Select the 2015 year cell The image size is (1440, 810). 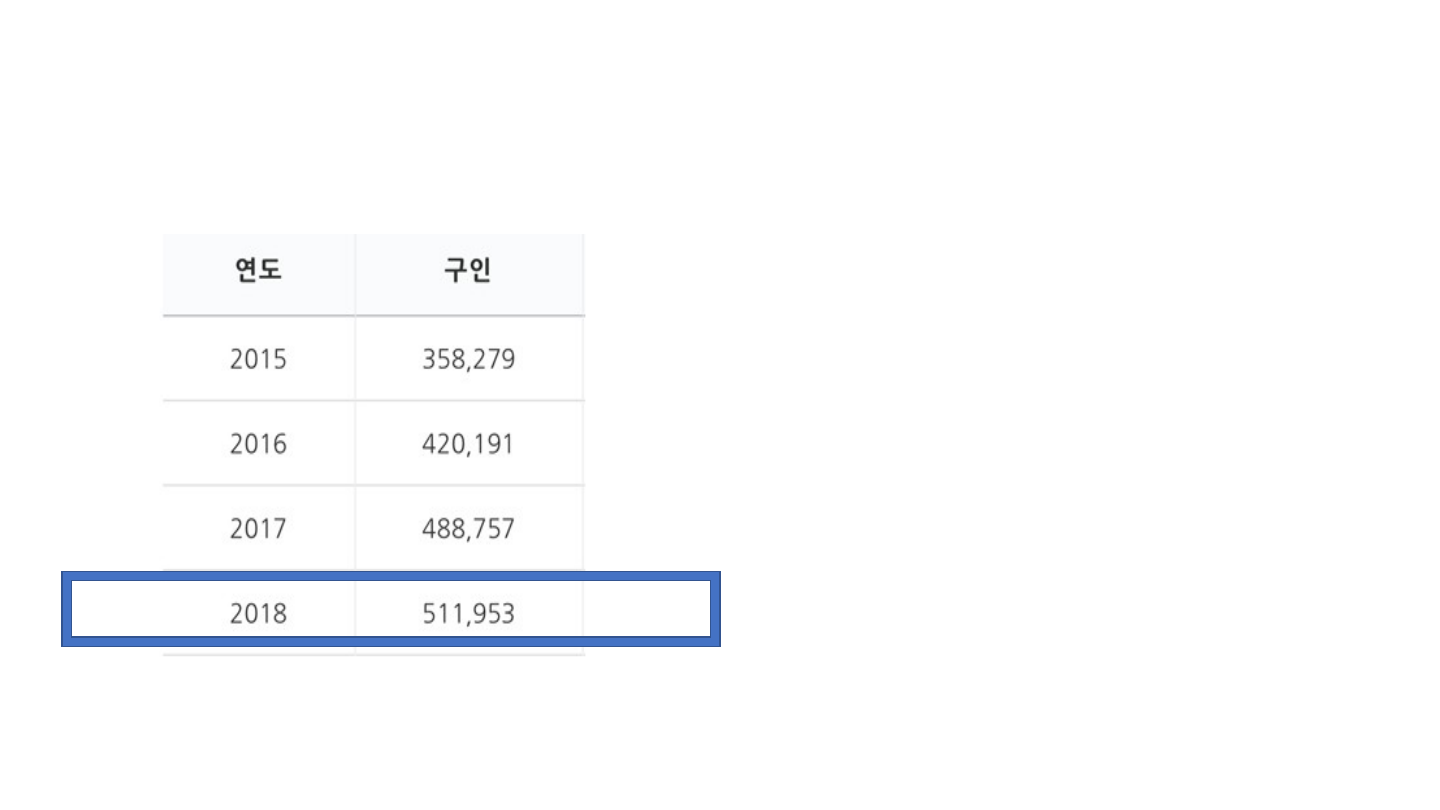258,359
